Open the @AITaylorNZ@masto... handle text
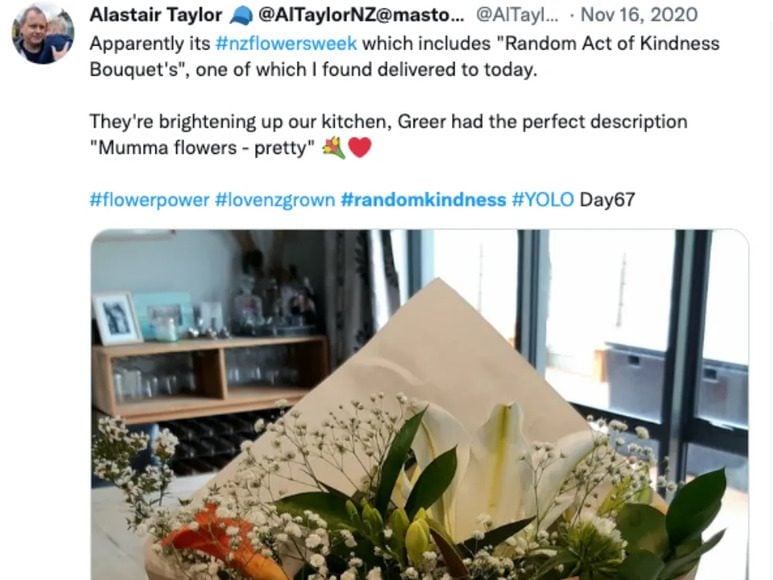Image resolution: width=773 pixels, height=580 pixels. coord(361,15)
